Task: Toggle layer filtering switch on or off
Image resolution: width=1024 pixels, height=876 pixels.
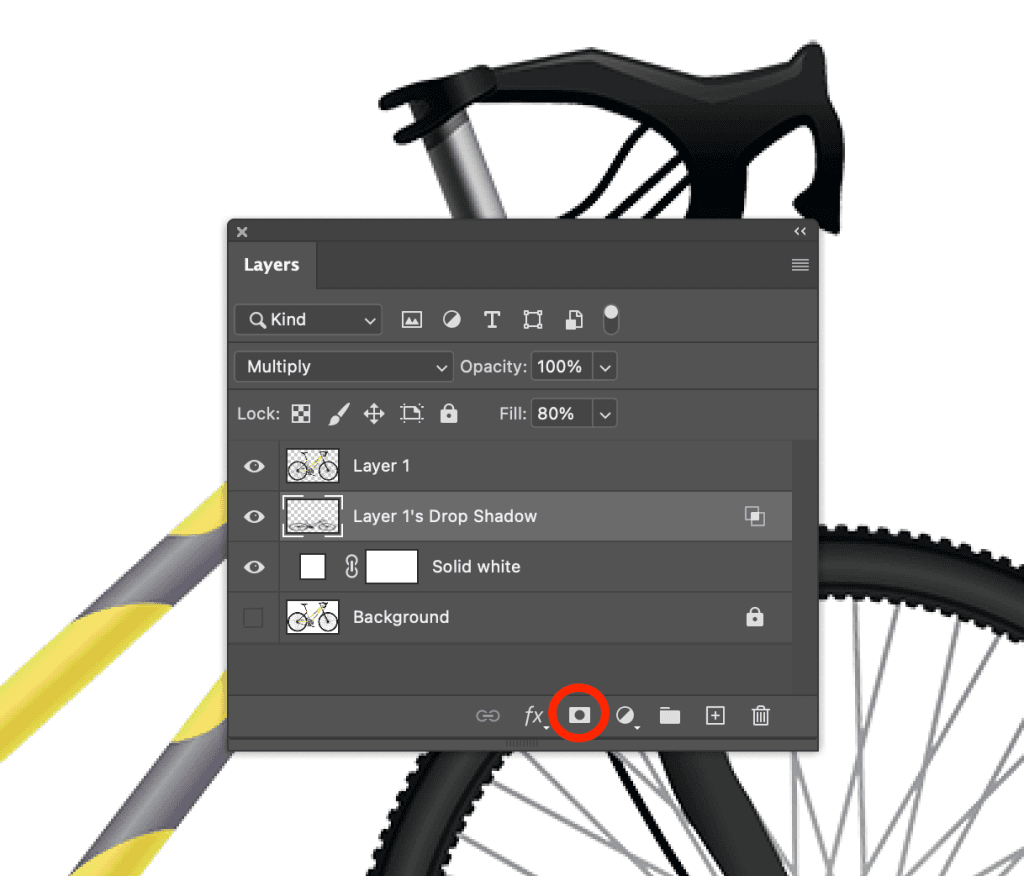Action: [x=611, y=319]
